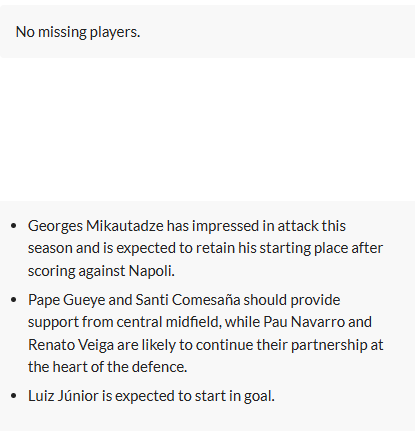This screenshot has height=431, width=415.
Task: Click the "No missing players." text
Action: 78,32
